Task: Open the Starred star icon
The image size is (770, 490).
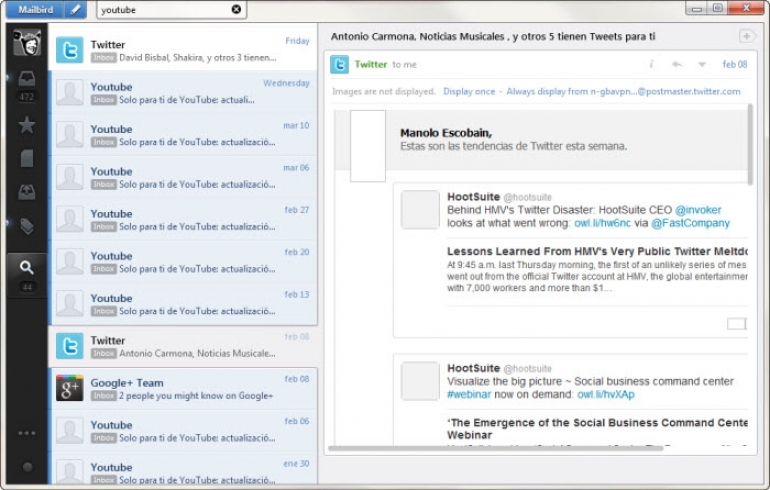Action: coord(27,125)
